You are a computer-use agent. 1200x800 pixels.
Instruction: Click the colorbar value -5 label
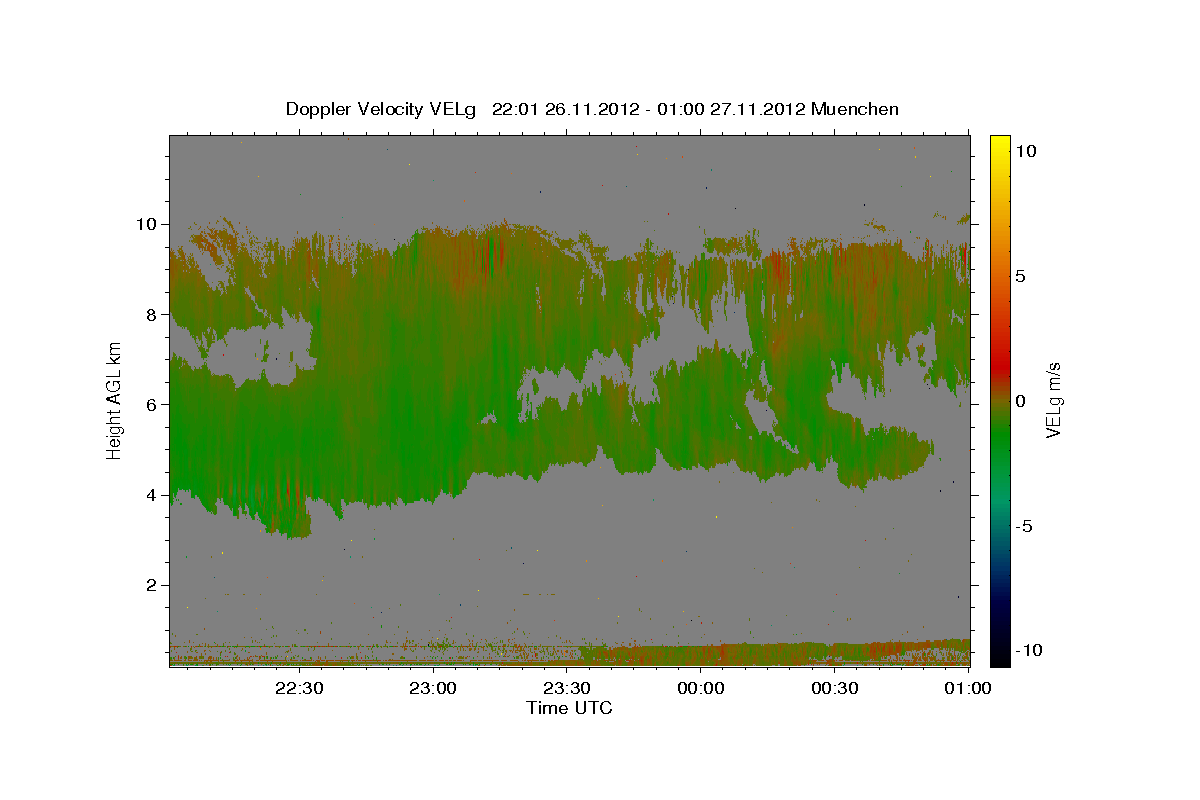coord(1024,525)
